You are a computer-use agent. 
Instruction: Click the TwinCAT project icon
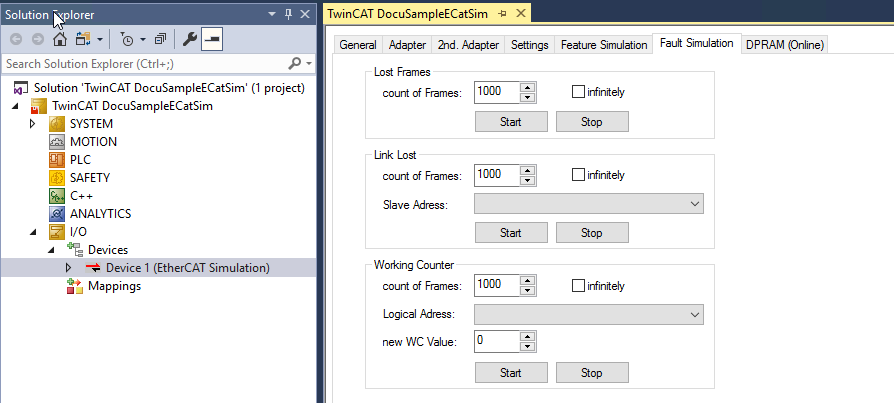click(x=39, y=106)
